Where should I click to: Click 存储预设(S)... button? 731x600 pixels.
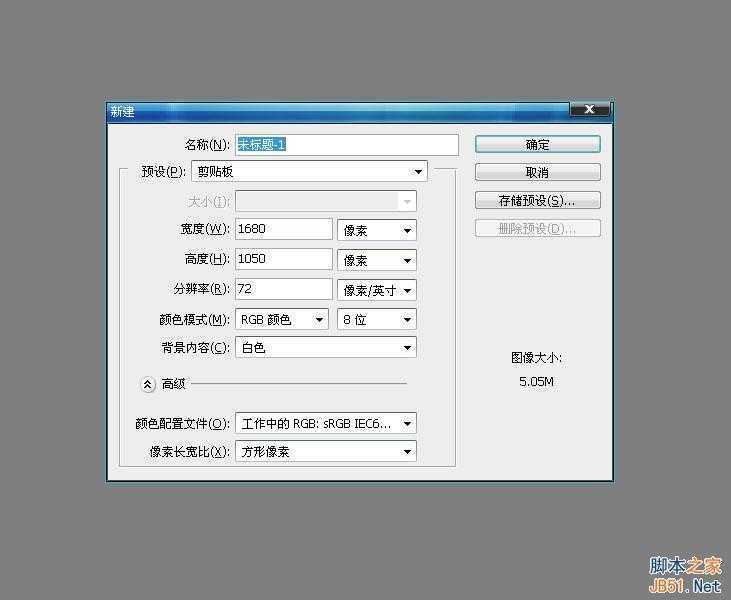(x=538, y=200)
